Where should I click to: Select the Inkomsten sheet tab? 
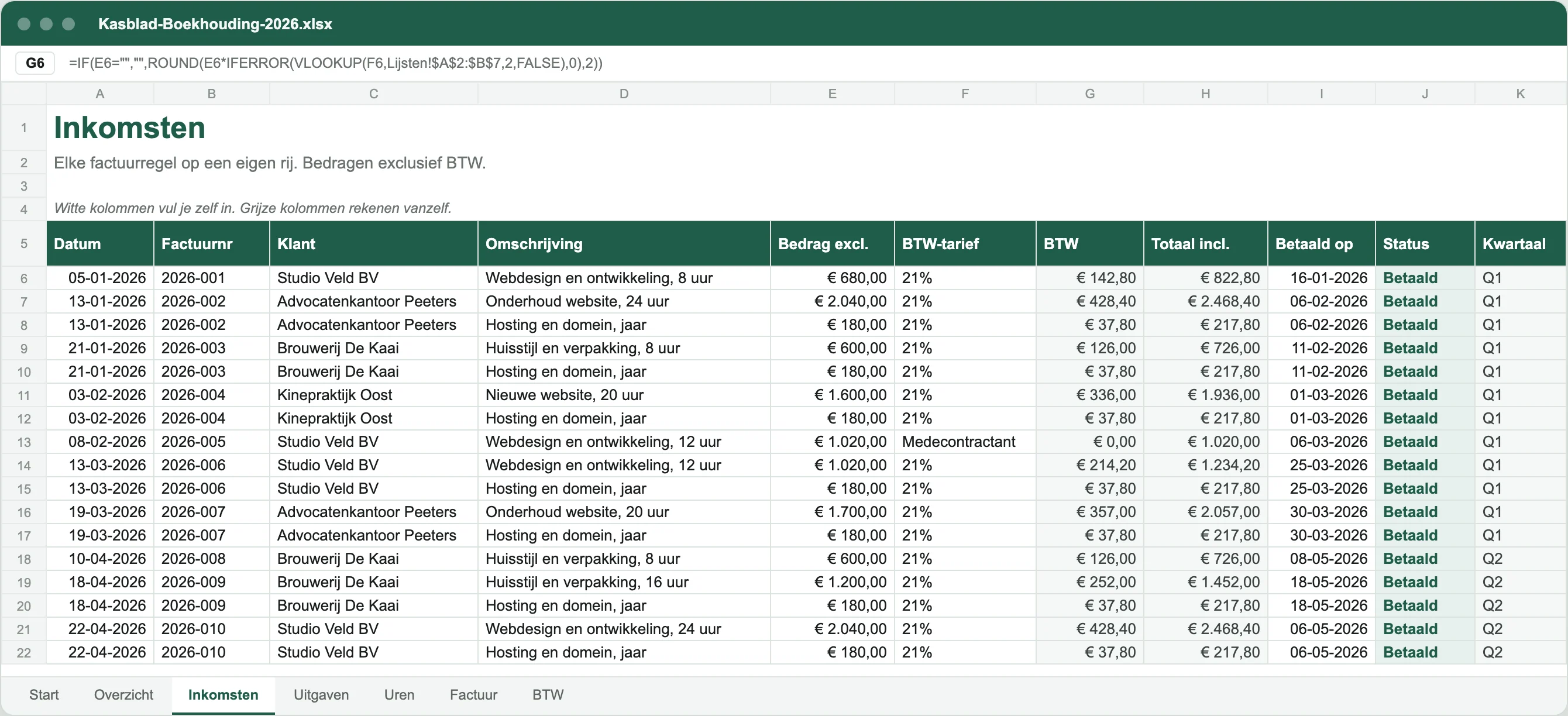(x=223, y=695)
